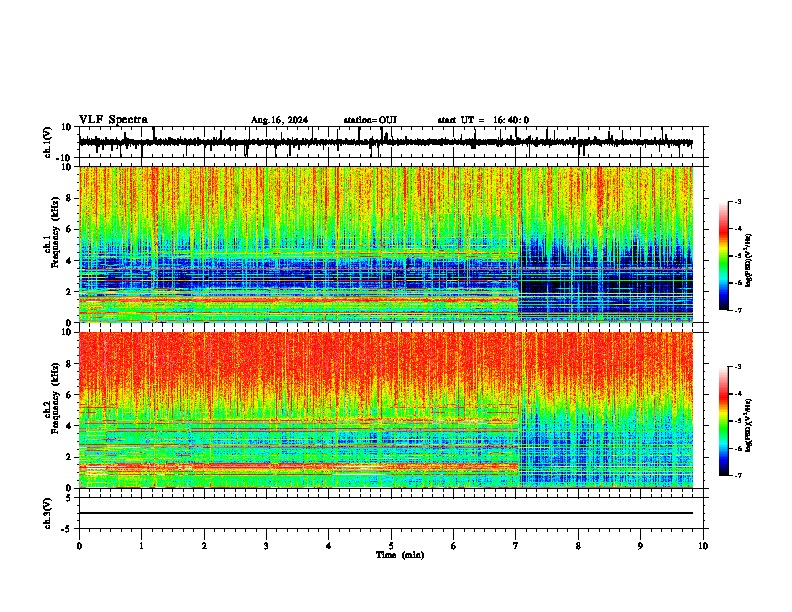Click the "-5" label on ch.1 colorbar
The height and width of the screenshot is (612, 792).
[738, 256]
